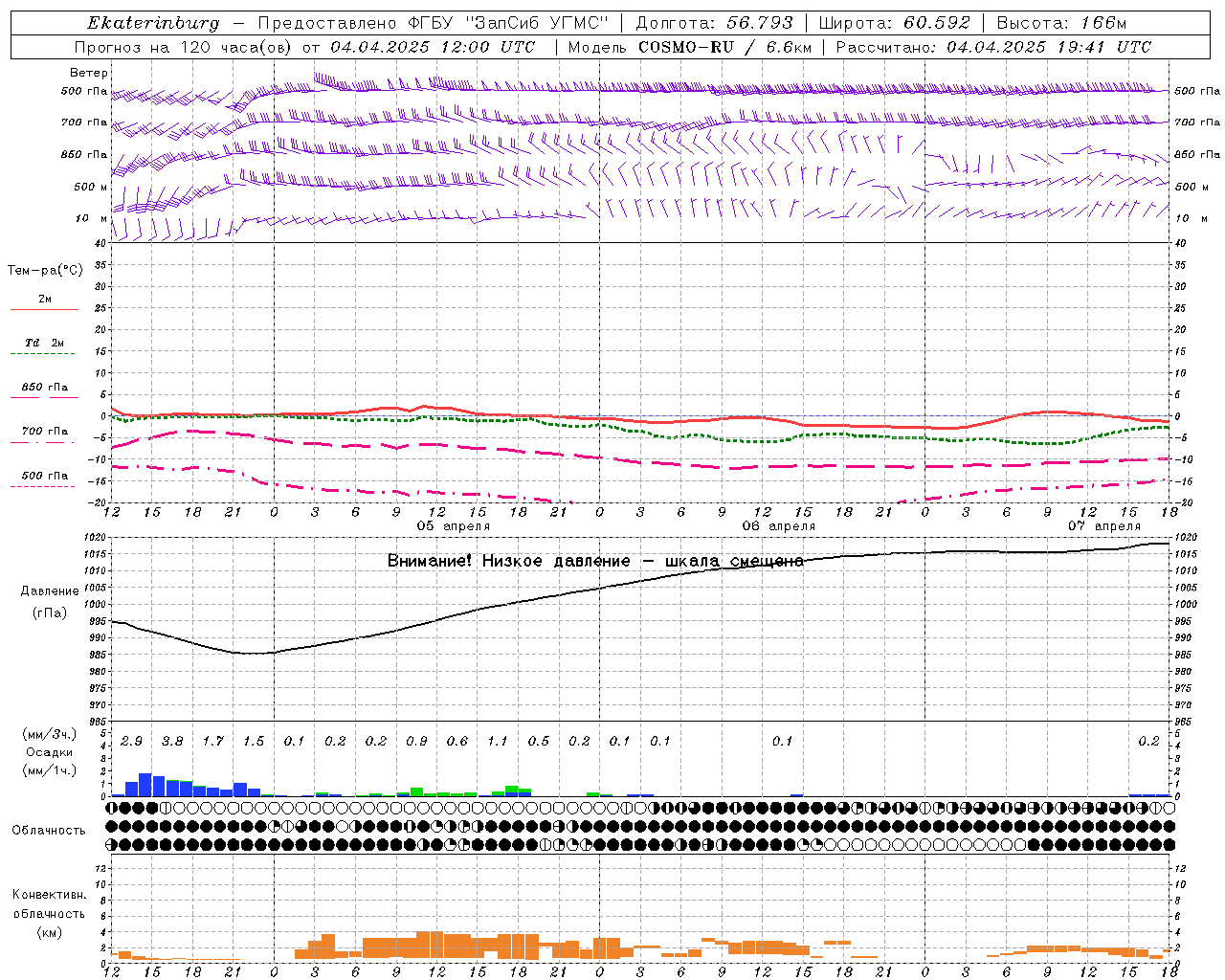Click the 1.7 precipitation value
The image size is (1225, 980).
[212, 742]
